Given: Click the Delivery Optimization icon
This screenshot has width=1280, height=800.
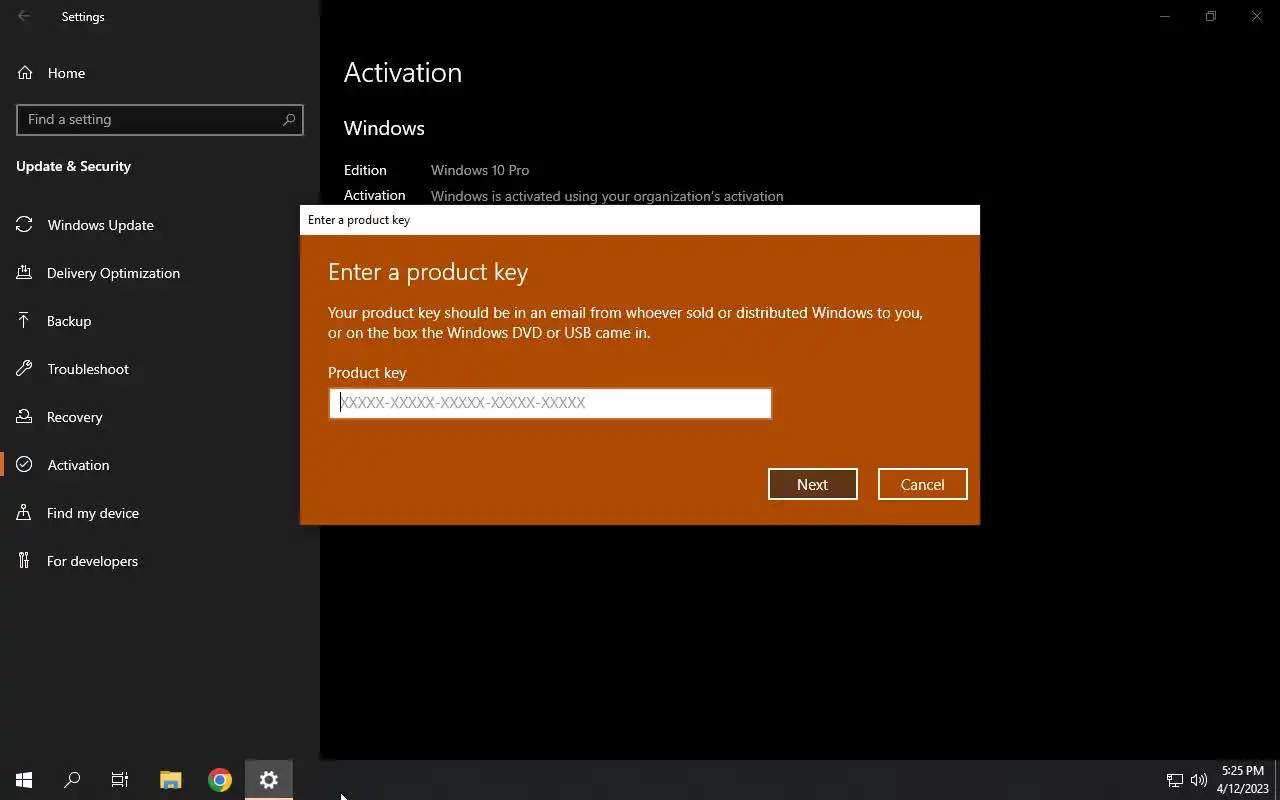Looking at the screenshot, I should pos(25,273).
